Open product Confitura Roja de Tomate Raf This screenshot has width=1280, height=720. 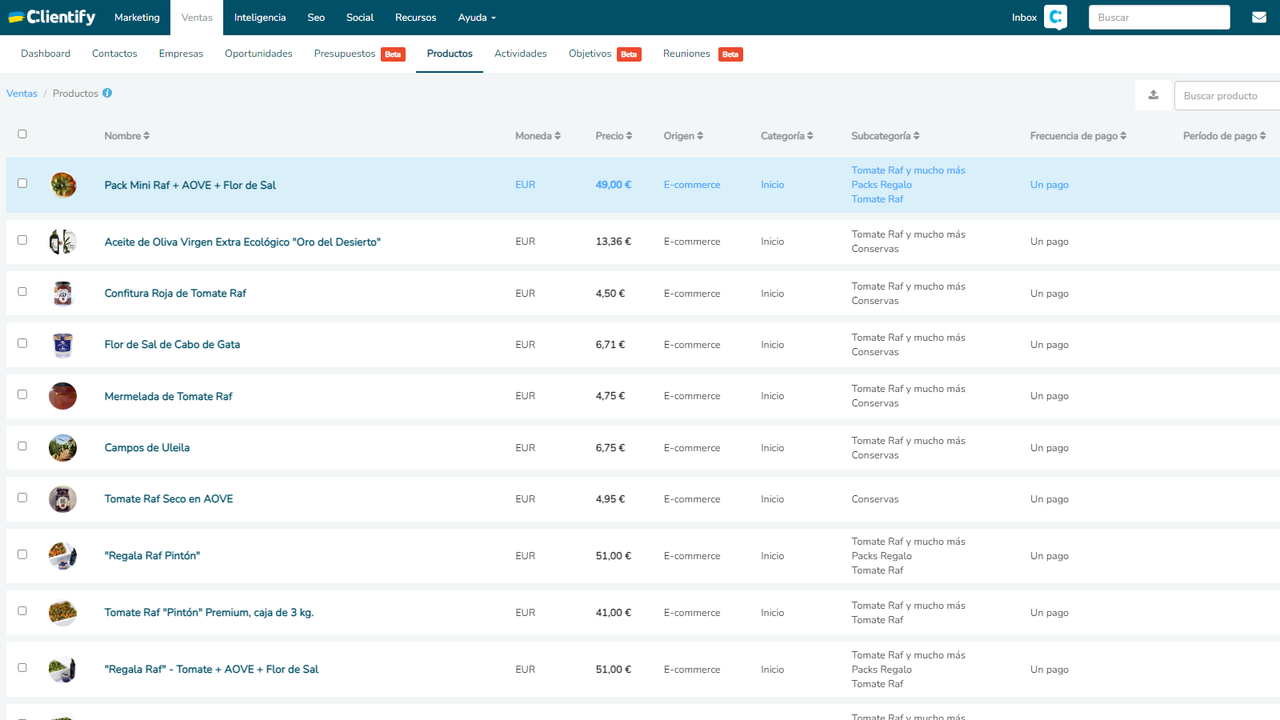[x=175, y=293]
